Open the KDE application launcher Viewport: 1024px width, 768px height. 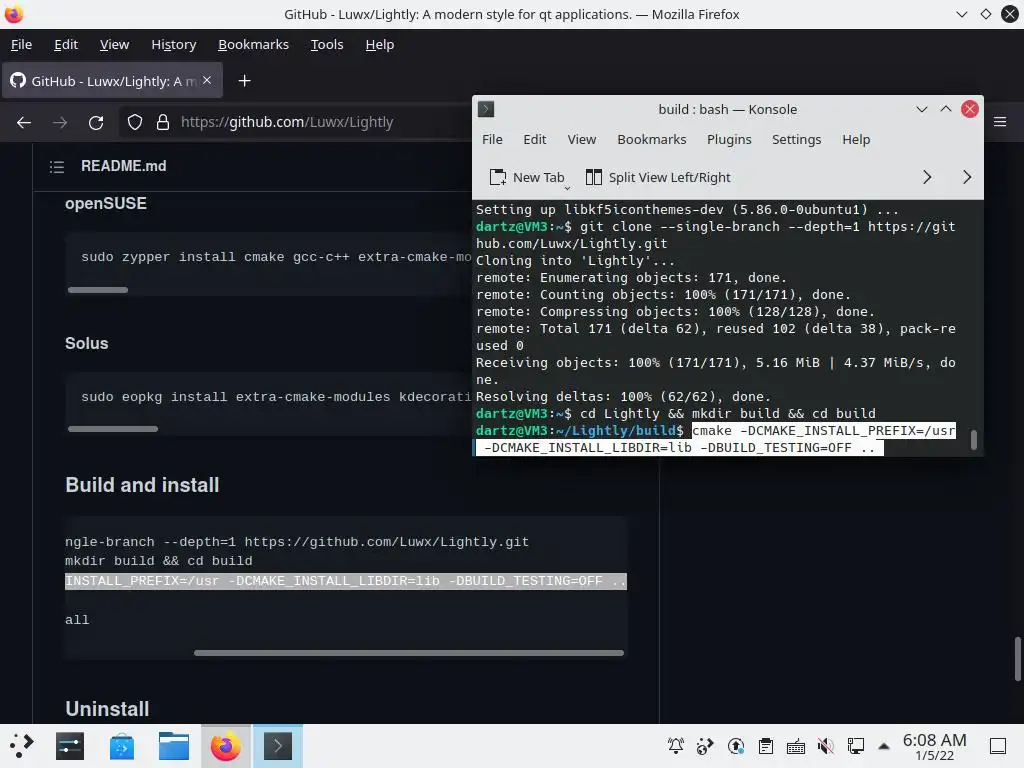pyautogui.click(x=21, y=746)
